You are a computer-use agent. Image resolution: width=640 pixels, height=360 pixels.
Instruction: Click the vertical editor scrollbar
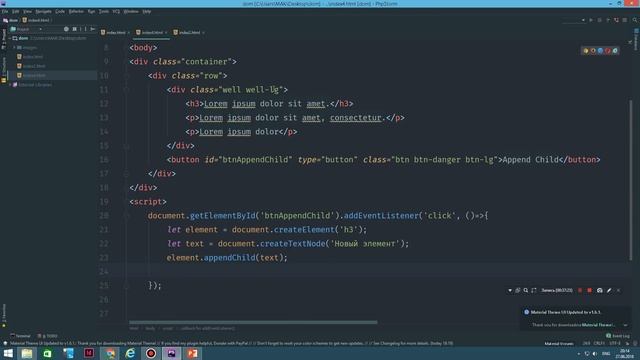(631, 180)
